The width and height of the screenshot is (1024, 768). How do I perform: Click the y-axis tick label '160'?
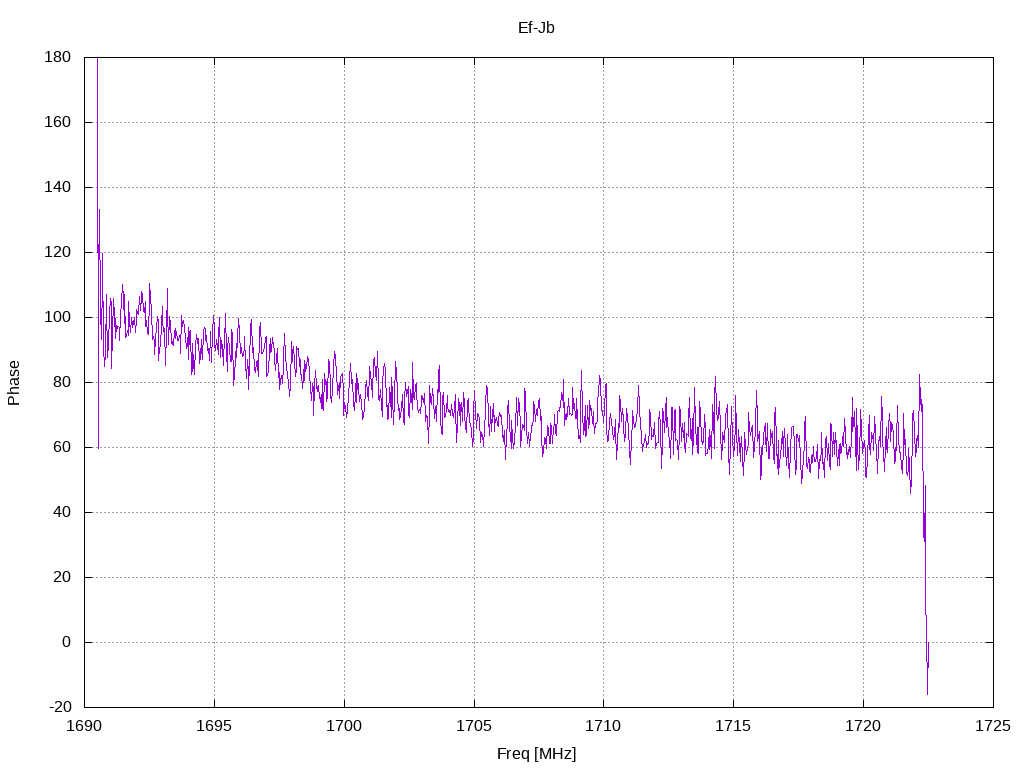(x=57, y=122)
